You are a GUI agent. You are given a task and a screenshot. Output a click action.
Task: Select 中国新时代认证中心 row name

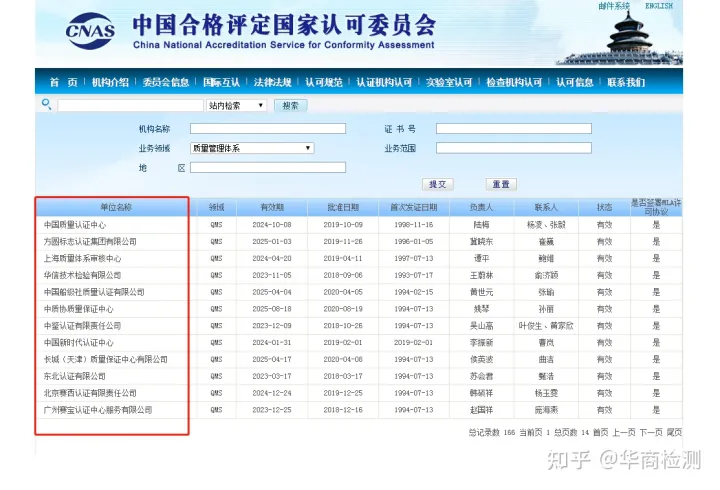pyautogui.click(x=79, y=343)
